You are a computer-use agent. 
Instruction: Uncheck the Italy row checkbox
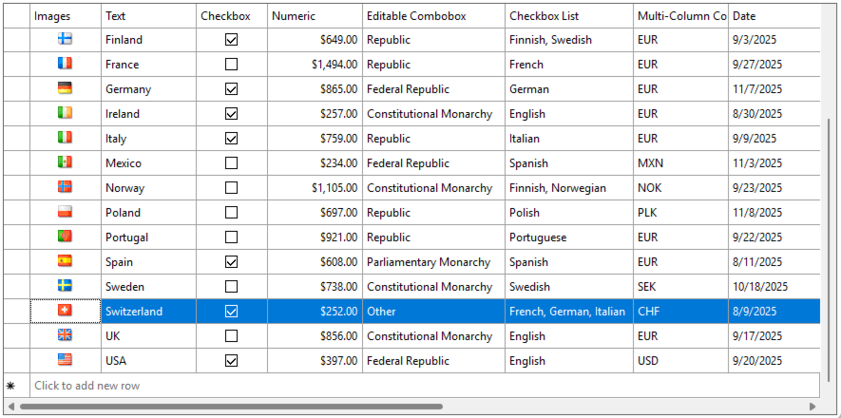tap(232, 138)
